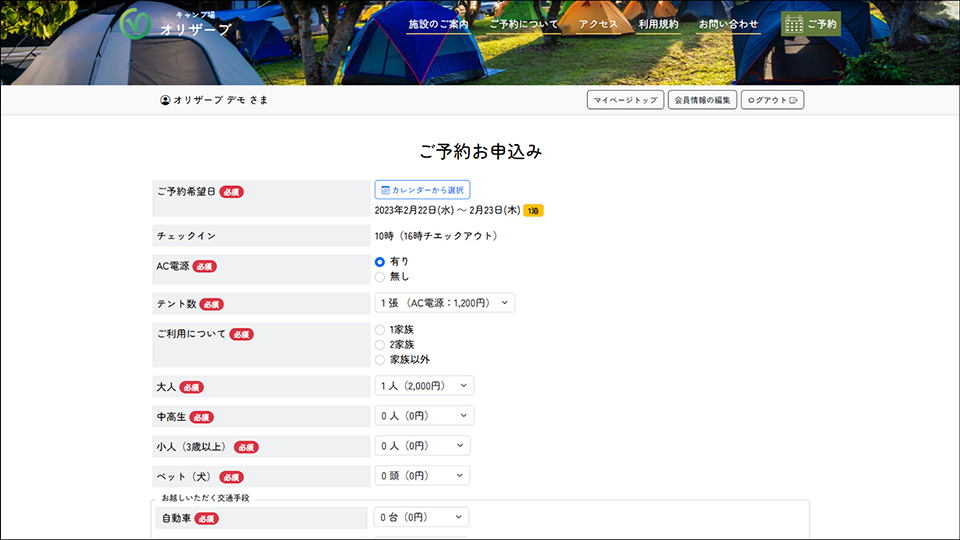This screenshot has height=540, width=960.
Task: Select 有り for AC電源
Action: tap(380, 261)
